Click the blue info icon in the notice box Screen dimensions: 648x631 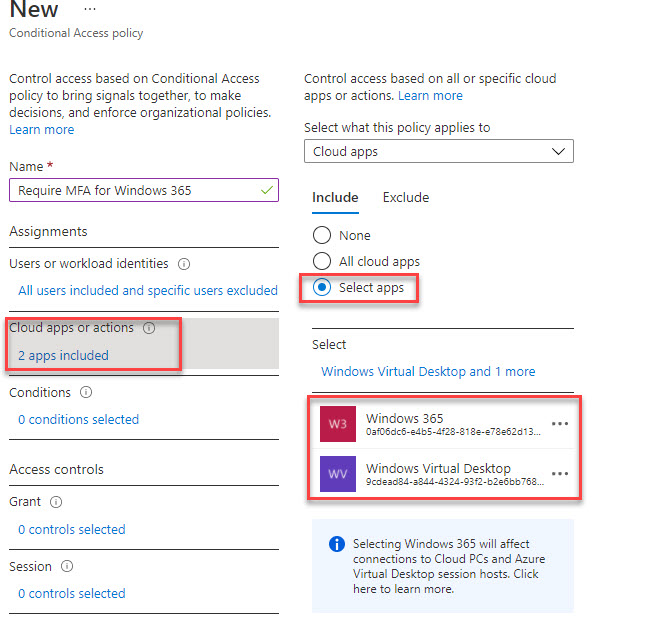(337, 544)
